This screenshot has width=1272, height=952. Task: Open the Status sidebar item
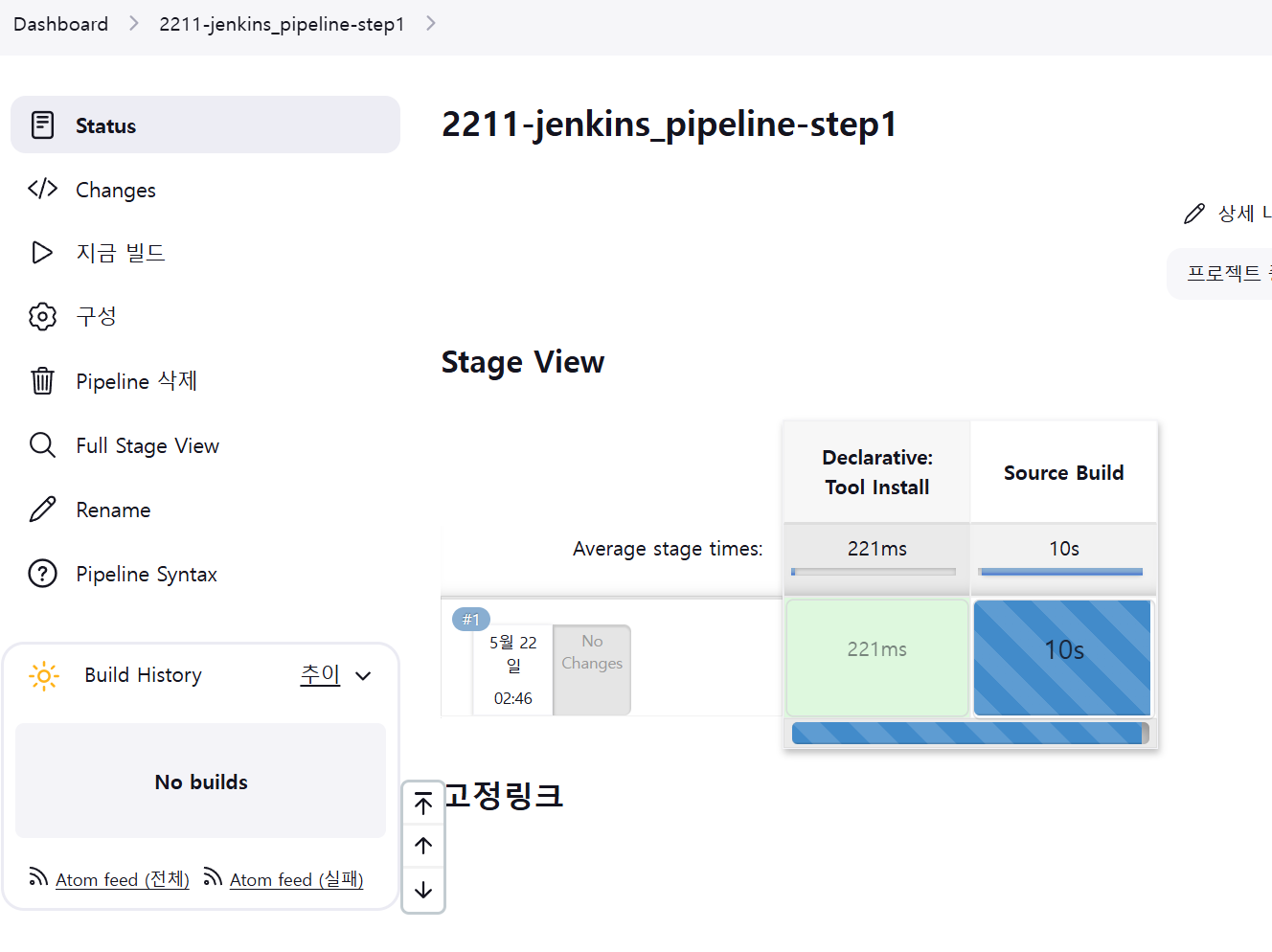(205, 125)
